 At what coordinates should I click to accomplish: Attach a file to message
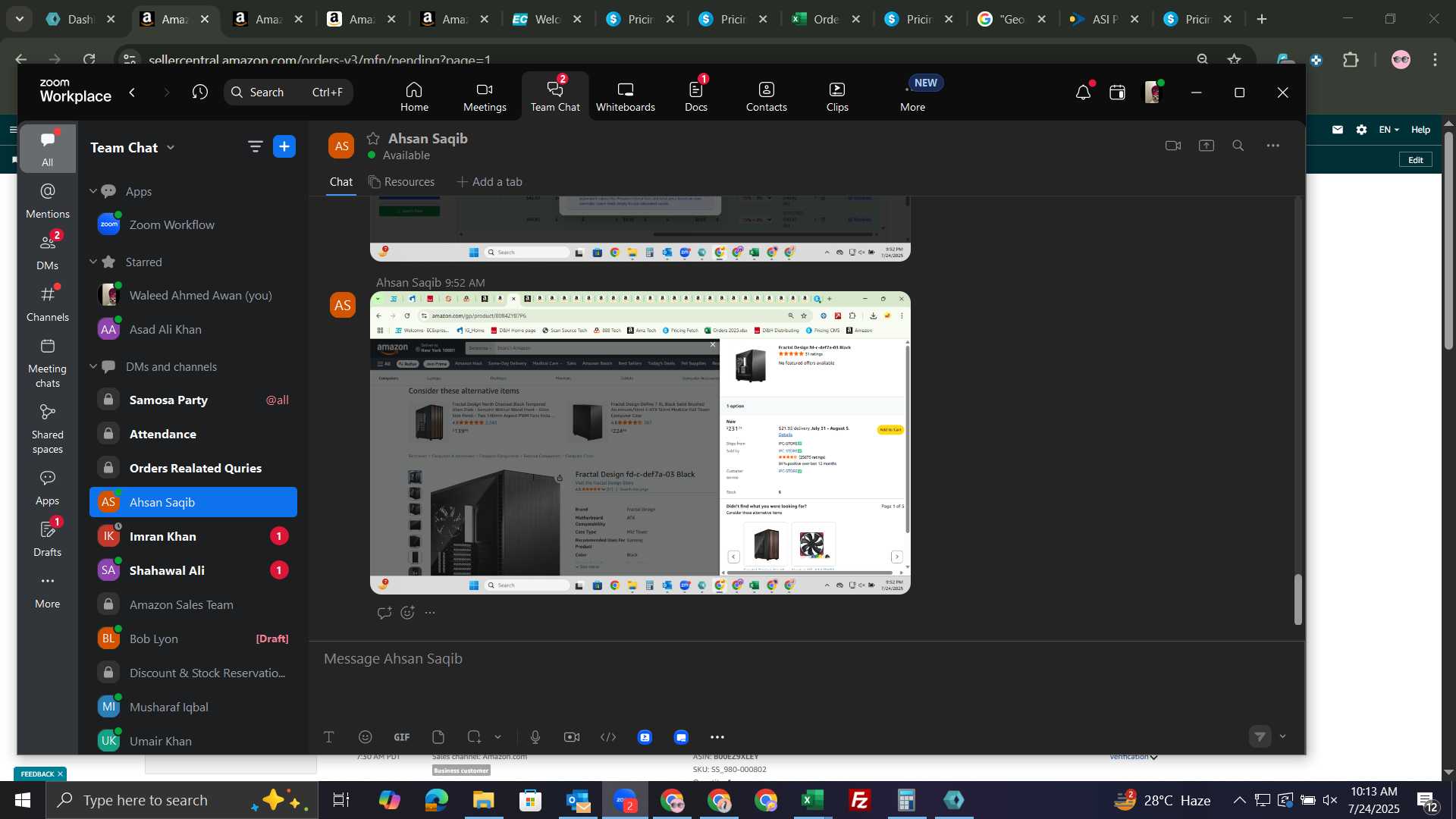click(438, 737)
